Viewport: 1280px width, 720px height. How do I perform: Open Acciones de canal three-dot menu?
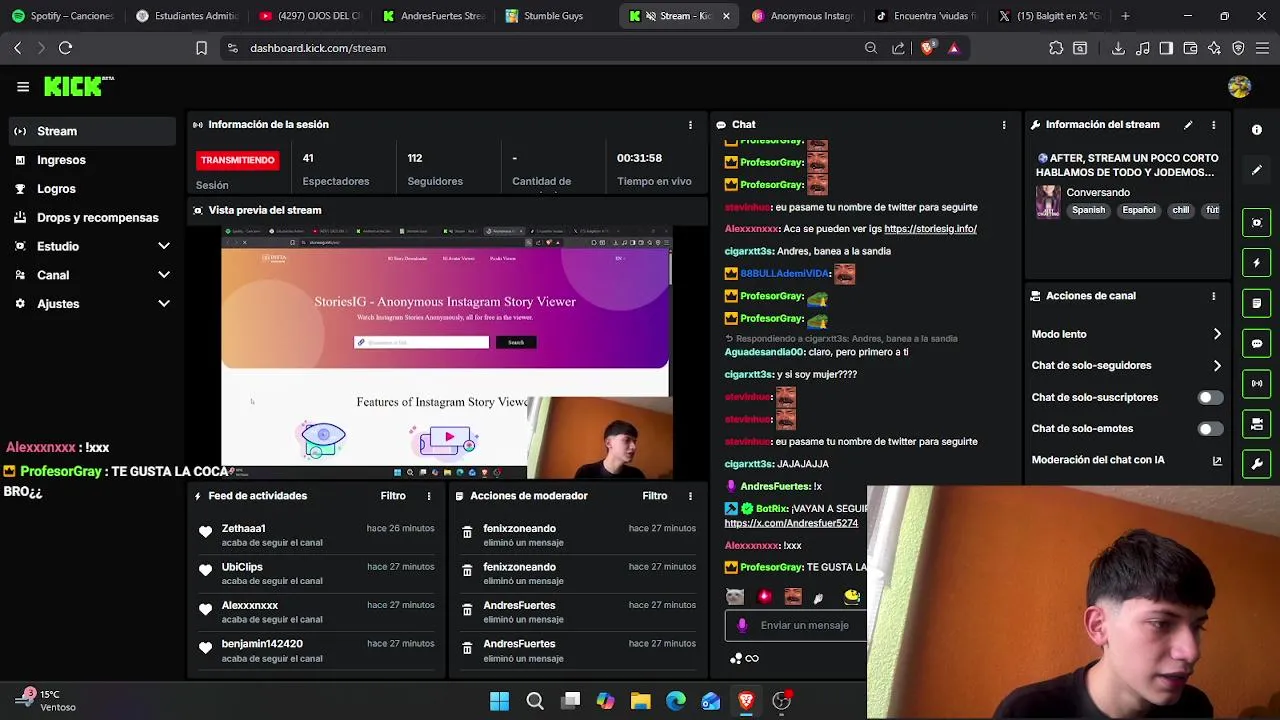pos(1214,296)
